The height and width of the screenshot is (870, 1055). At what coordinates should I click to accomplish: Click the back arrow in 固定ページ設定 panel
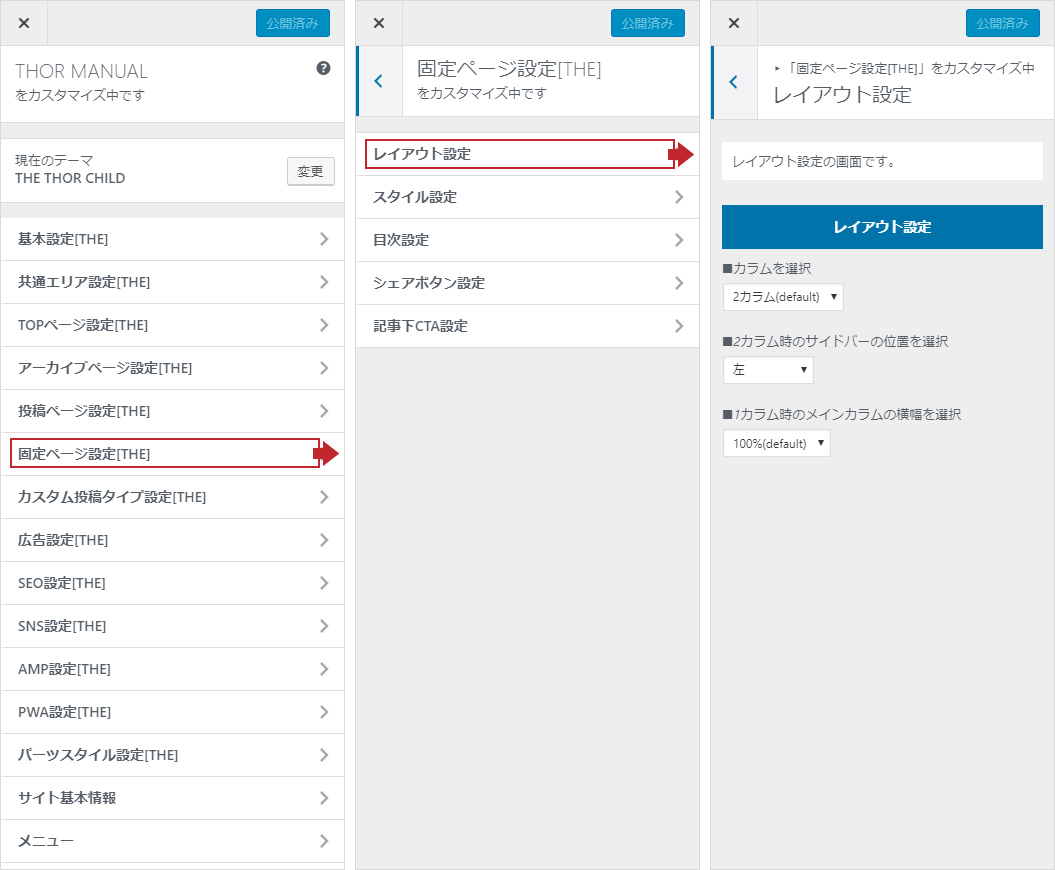click(x=378, y=82)
